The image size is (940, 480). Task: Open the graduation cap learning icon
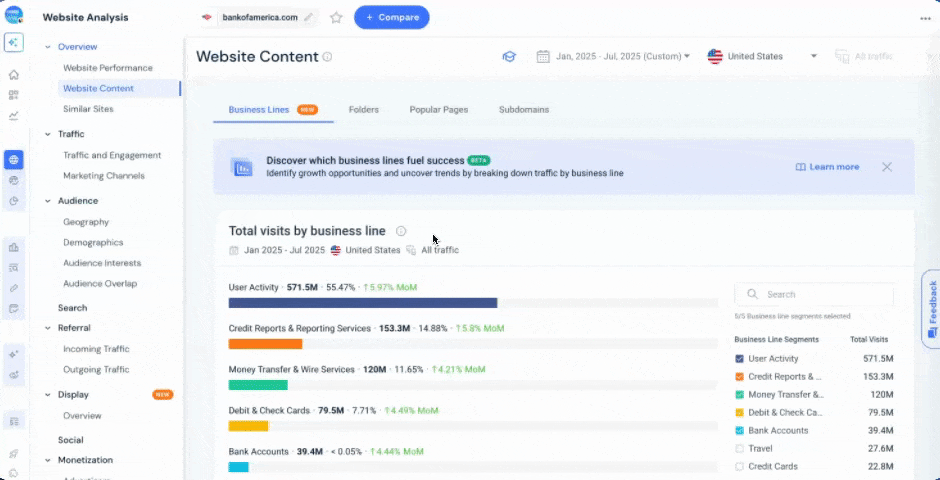[509, 56]
